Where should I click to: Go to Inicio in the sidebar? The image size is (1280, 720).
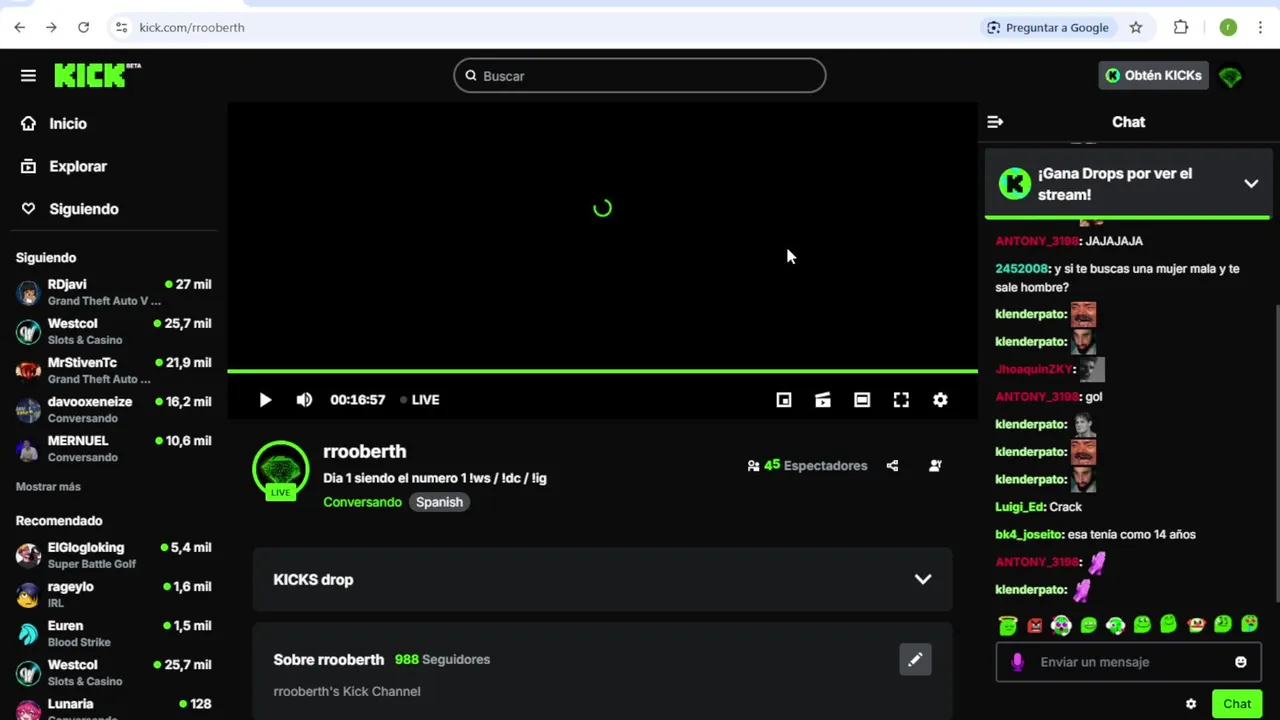[x=68, y=124]
